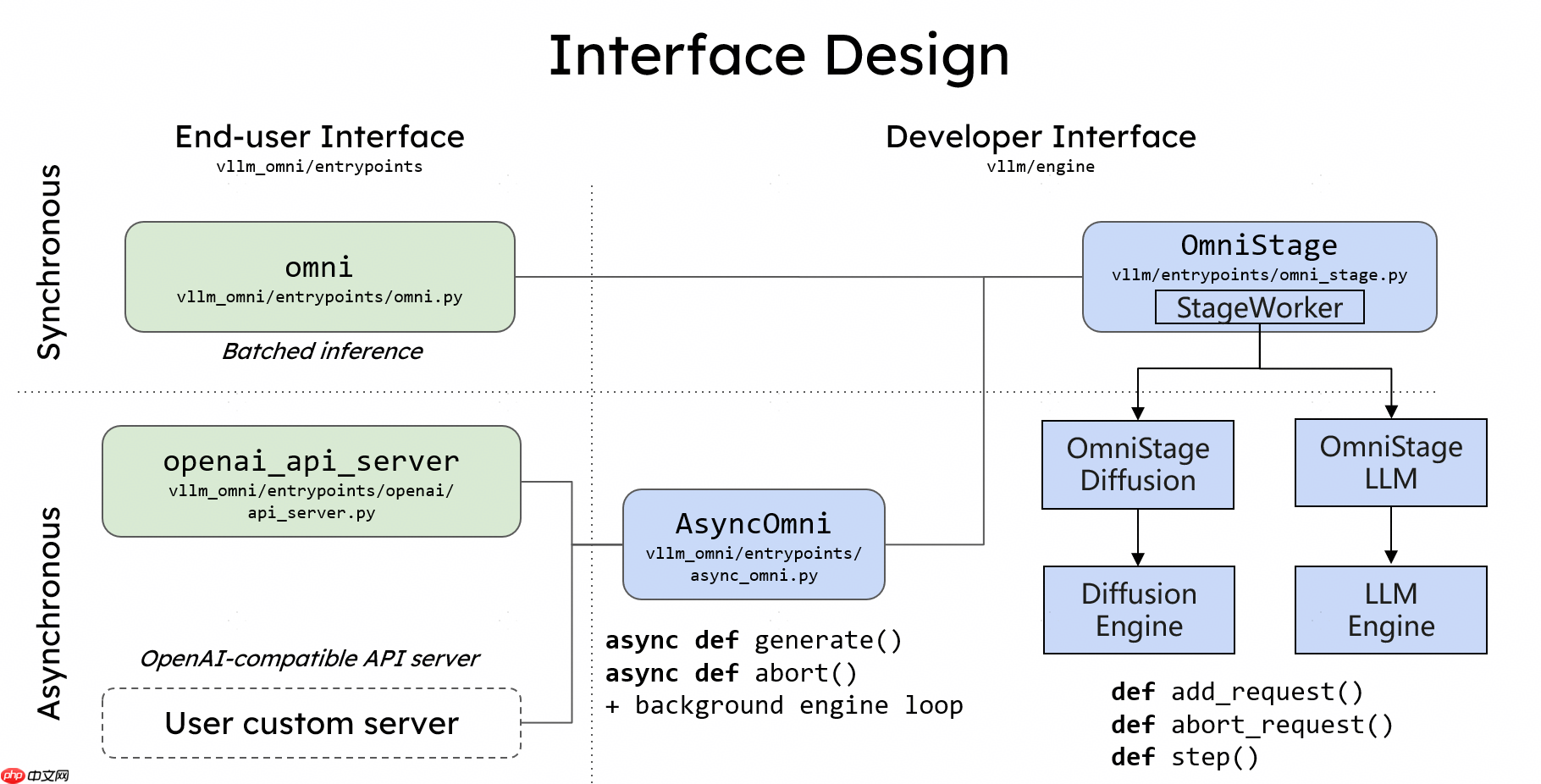Click the async def generate() text

tap(754, 640)
